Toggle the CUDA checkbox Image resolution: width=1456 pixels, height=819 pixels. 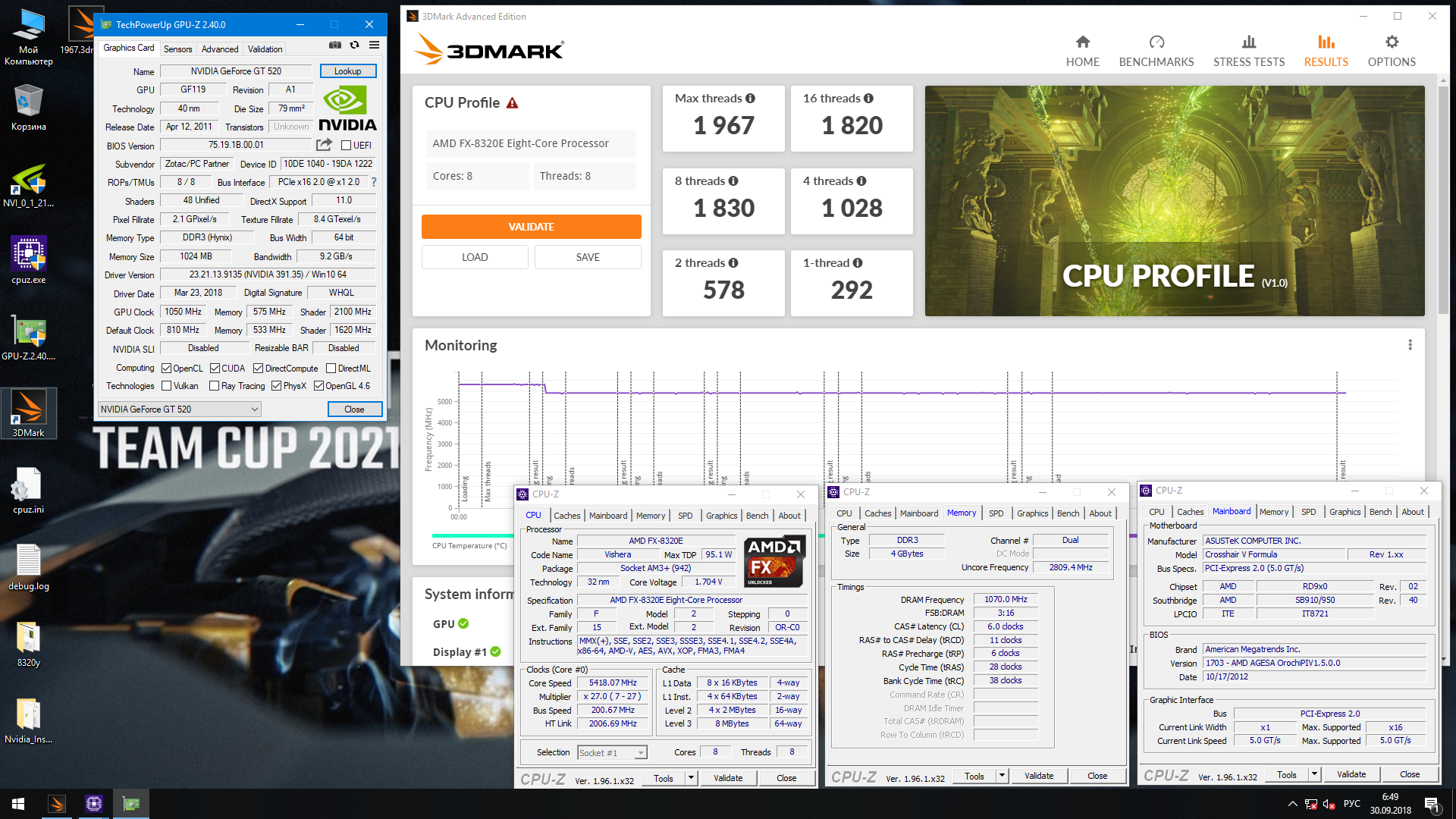(x=215, y=369)
